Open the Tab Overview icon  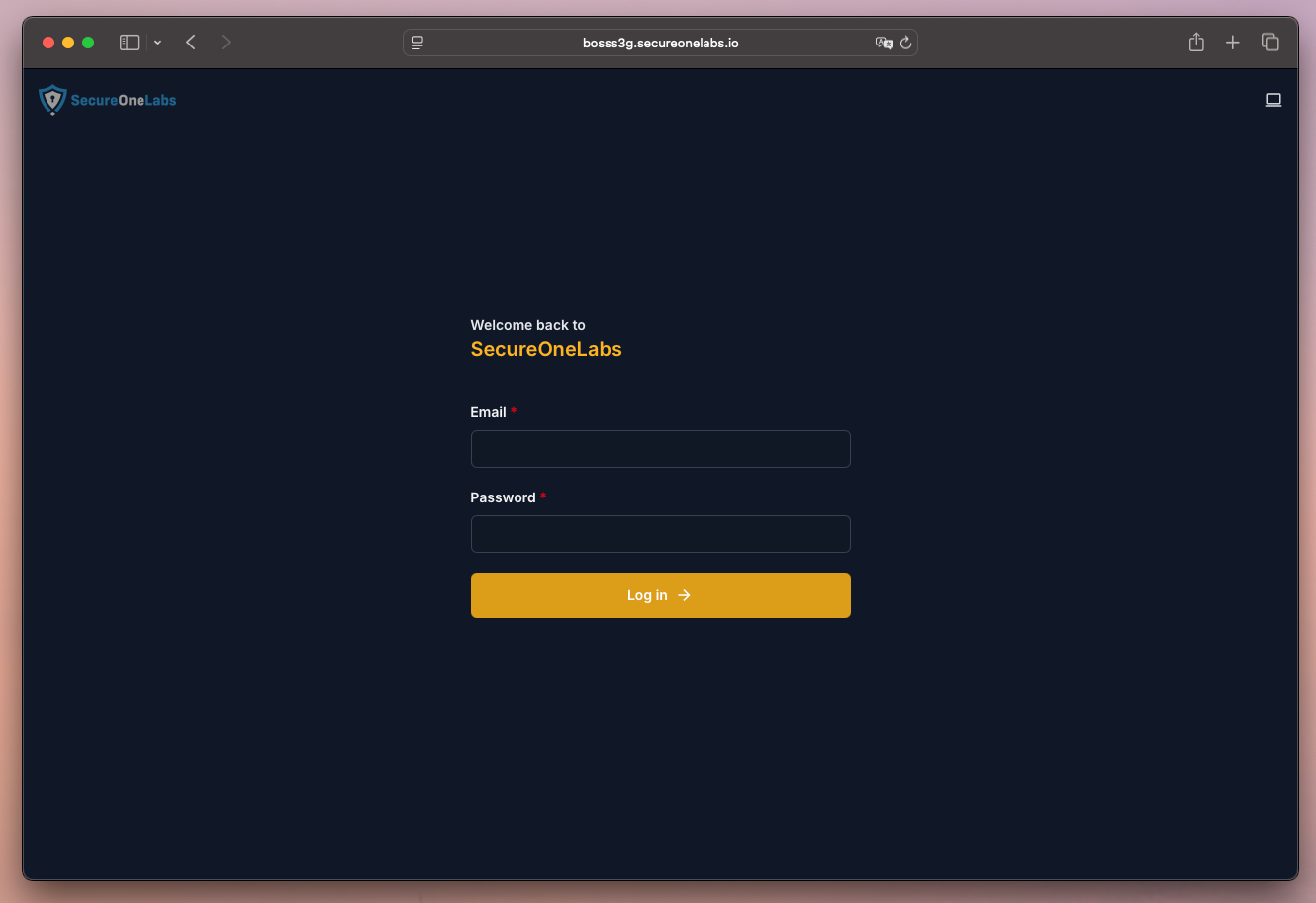pos(1269,43)
